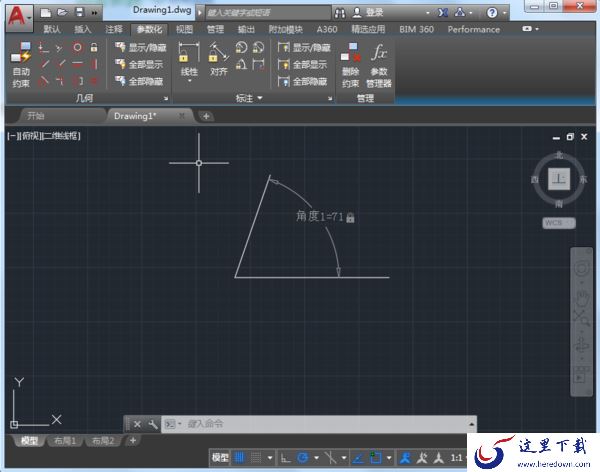
Task: Click the Auto Constrain (自动约束) button
Action: tap(21, 65)
